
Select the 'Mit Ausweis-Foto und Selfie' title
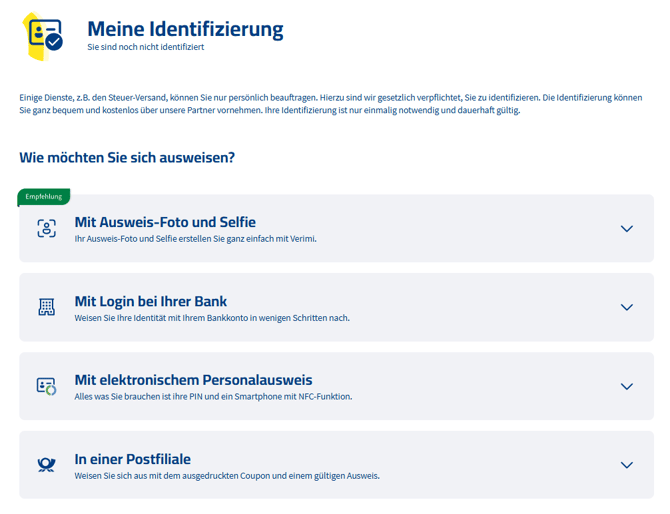tap(165, 222)
